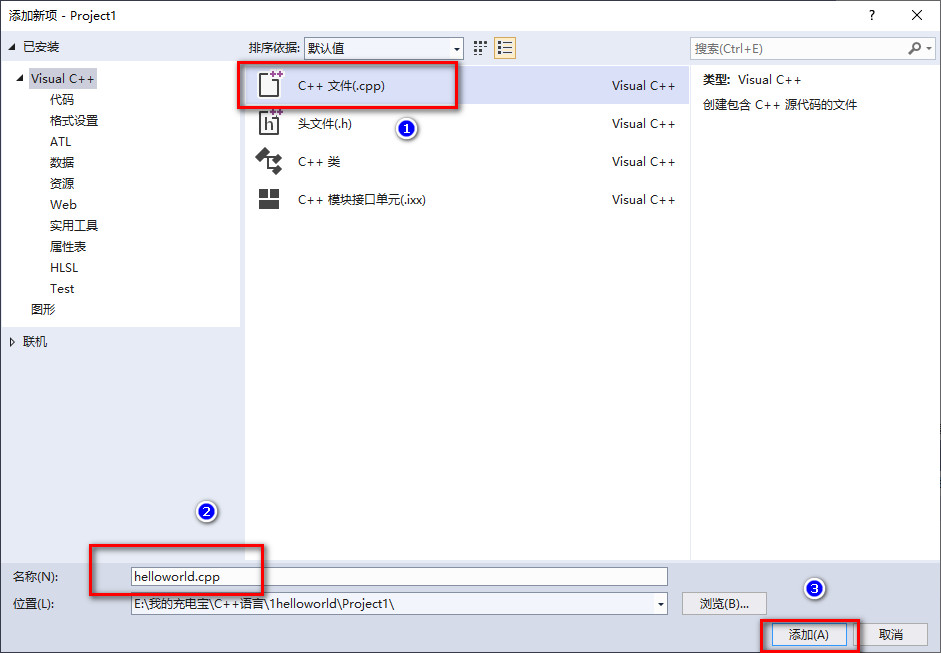Image resolution: width=941 pixels, height=653 pixels.
Task: Select the Web category
Action: coord(63,204)
